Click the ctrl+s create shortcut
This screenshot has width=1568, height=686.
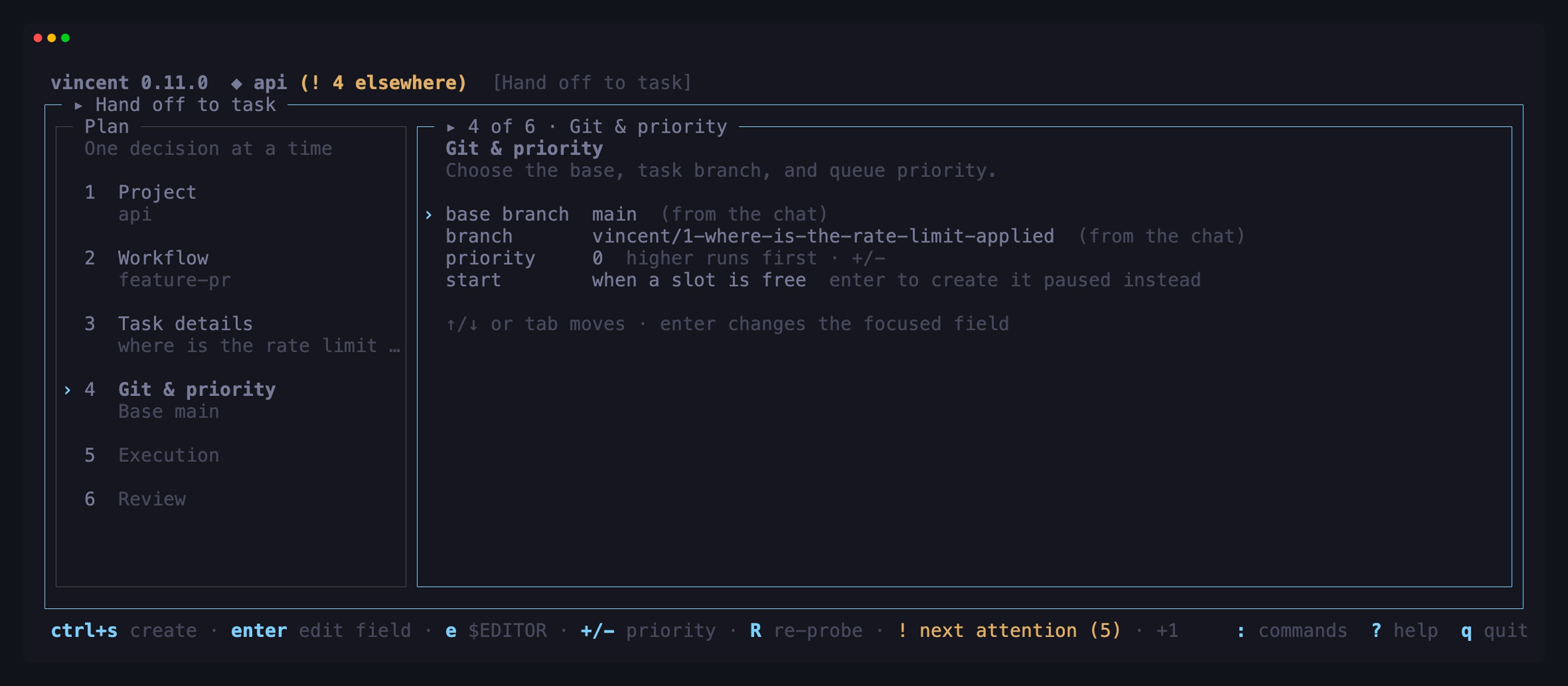tap(123, 630)
